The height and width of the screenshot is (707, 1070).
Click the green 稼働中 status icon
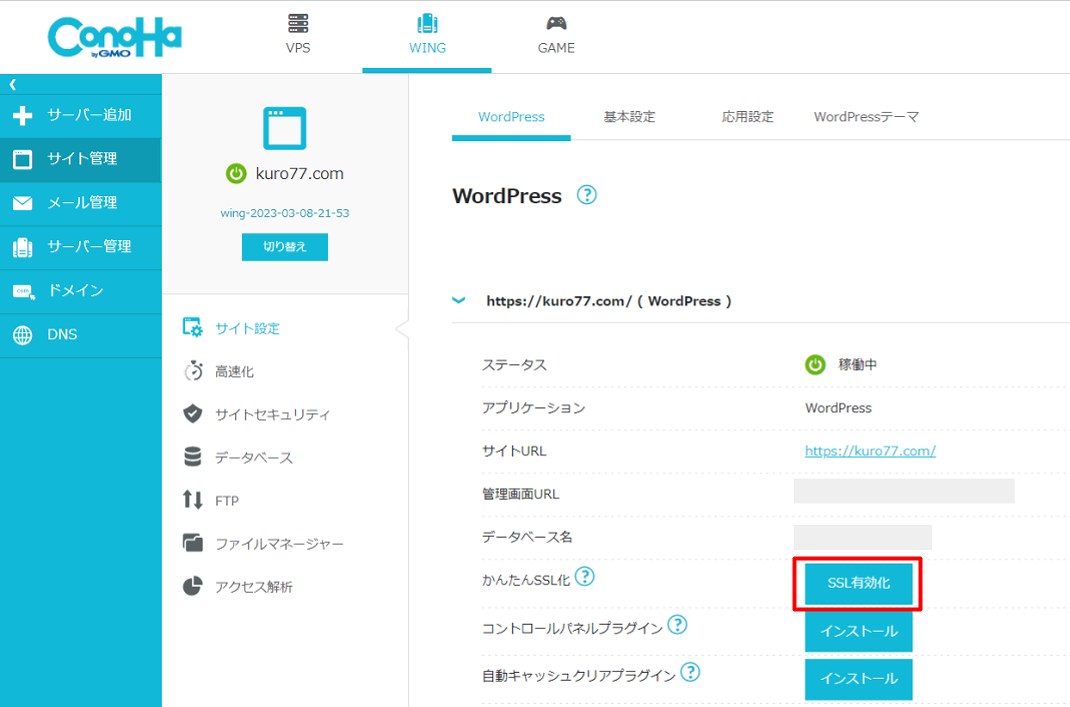click(815, 364)
